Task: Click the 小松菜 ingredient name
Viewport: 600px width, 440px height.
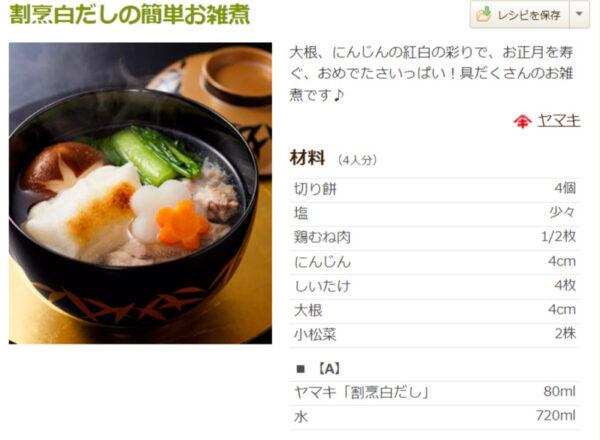Action: point(315,334)
